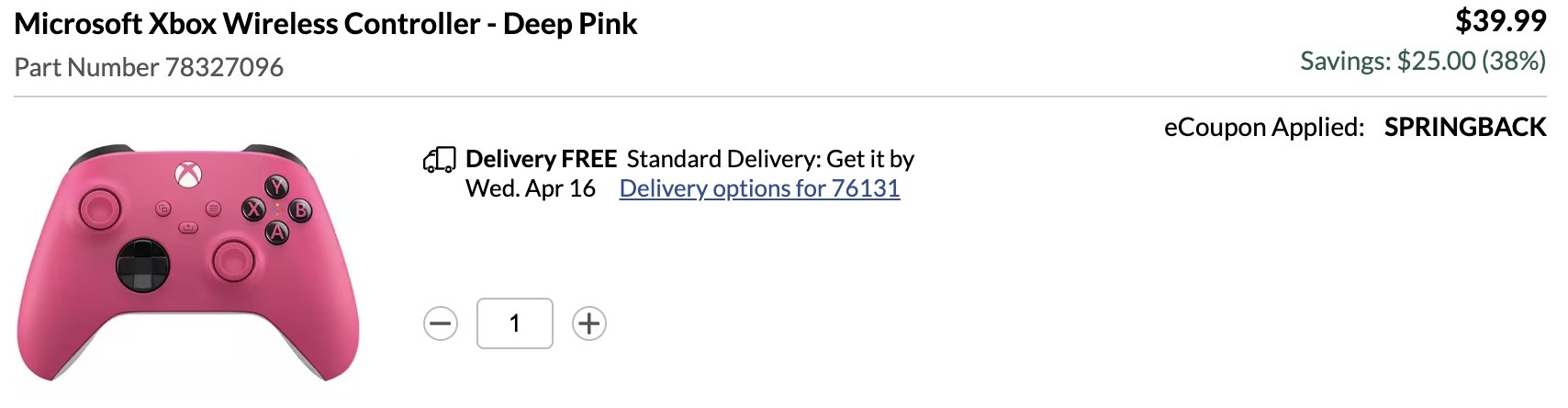Screen dimensions: 1568x408
Task: Click the Part Number 78327096 text
Action: click(x=149, y=67)
